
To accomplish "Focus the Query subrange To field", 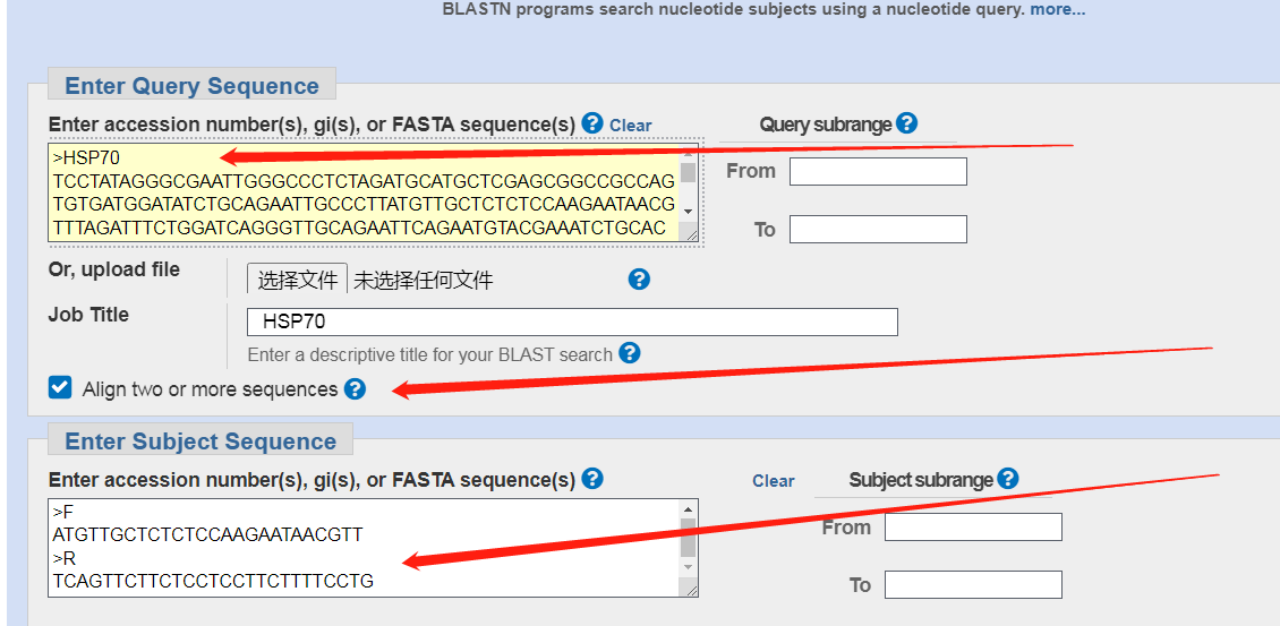I will click(878, 229).
